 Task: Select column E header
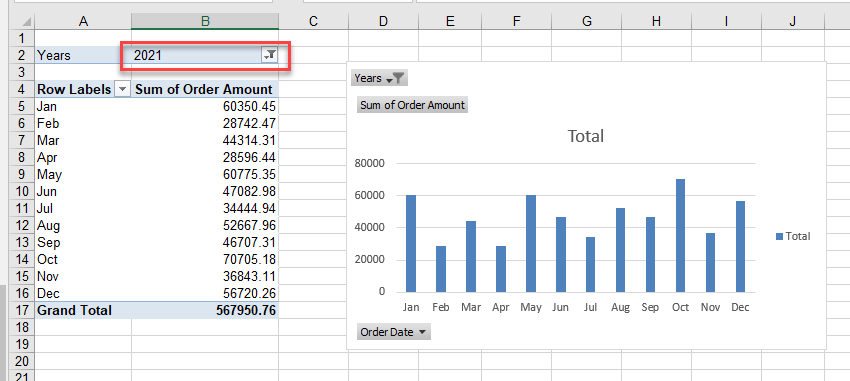pyautogui.click(x=450, y=21)
